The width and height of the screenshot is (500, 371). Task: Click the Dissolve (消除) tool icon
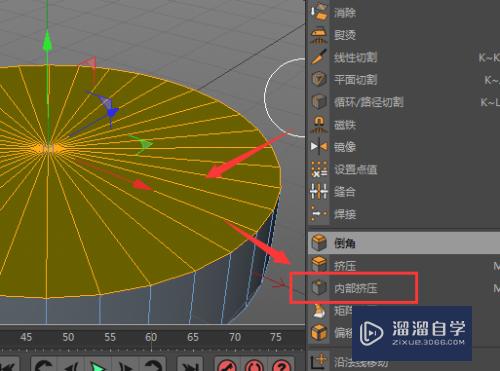319,12
